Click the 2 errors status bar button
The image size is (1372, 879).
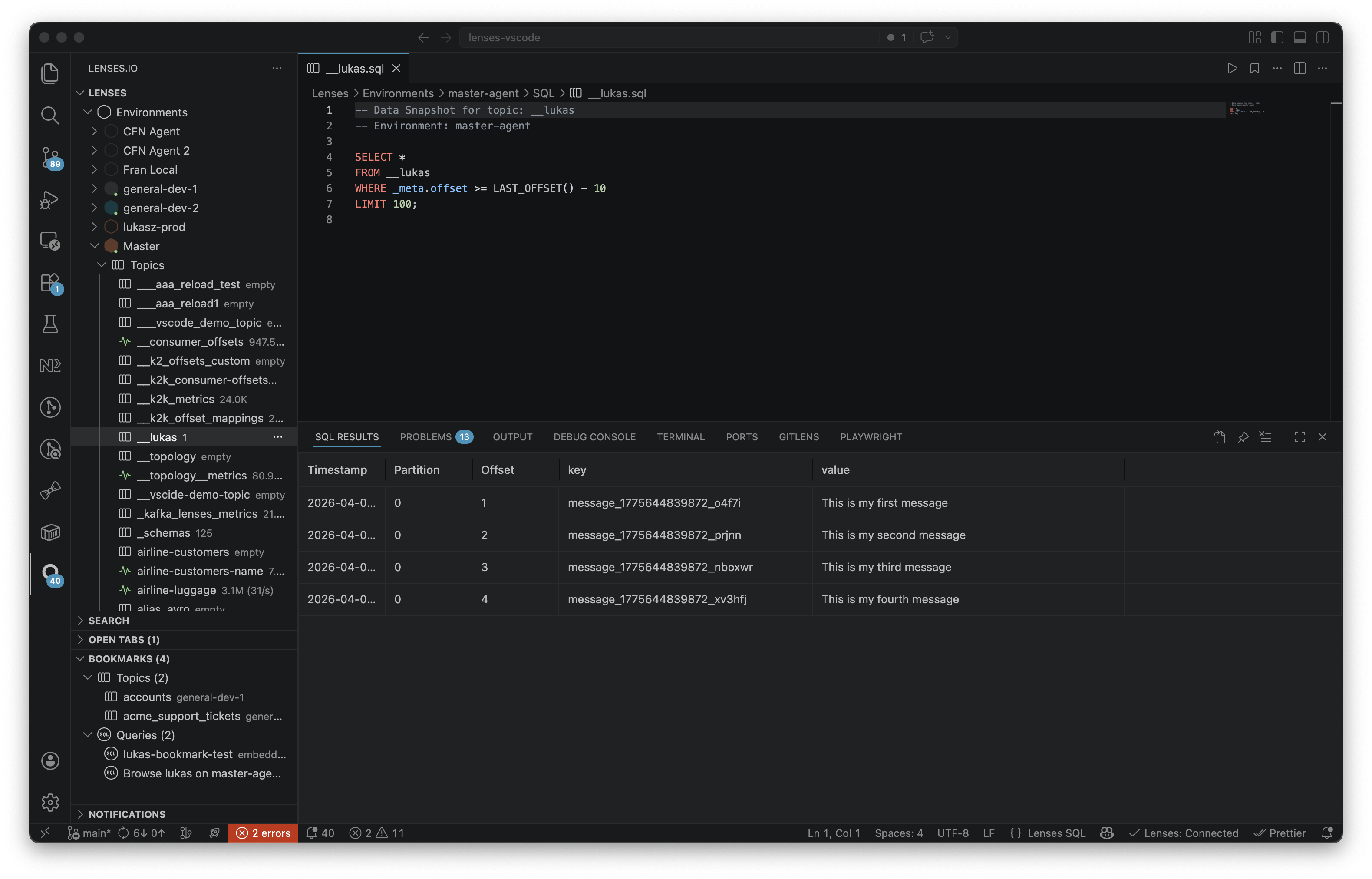(263, 833)
